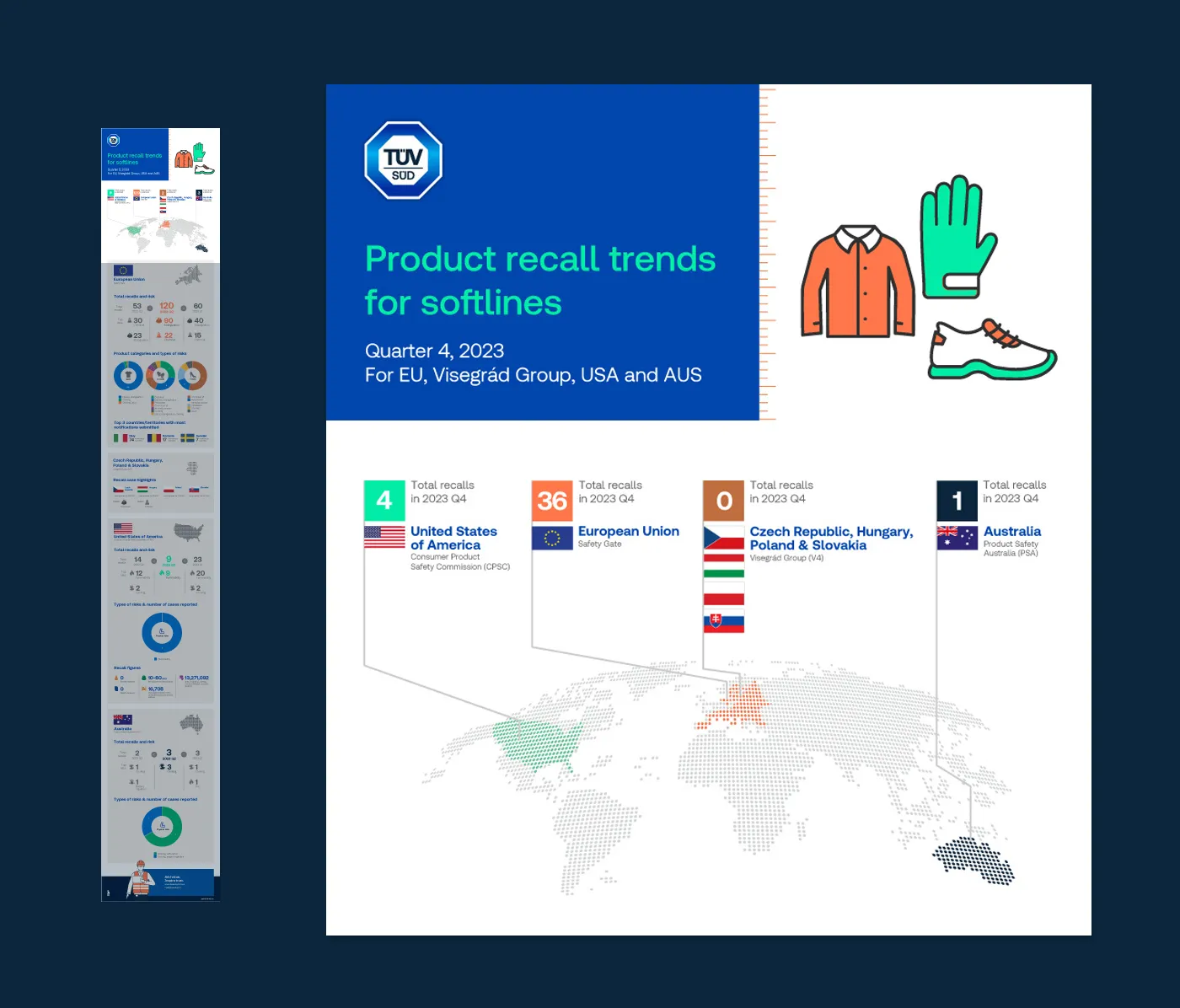Click the 'Product recall trends for softlines' title
The width and height of the screenshot is (1180, 1008).
coord(539,281)
